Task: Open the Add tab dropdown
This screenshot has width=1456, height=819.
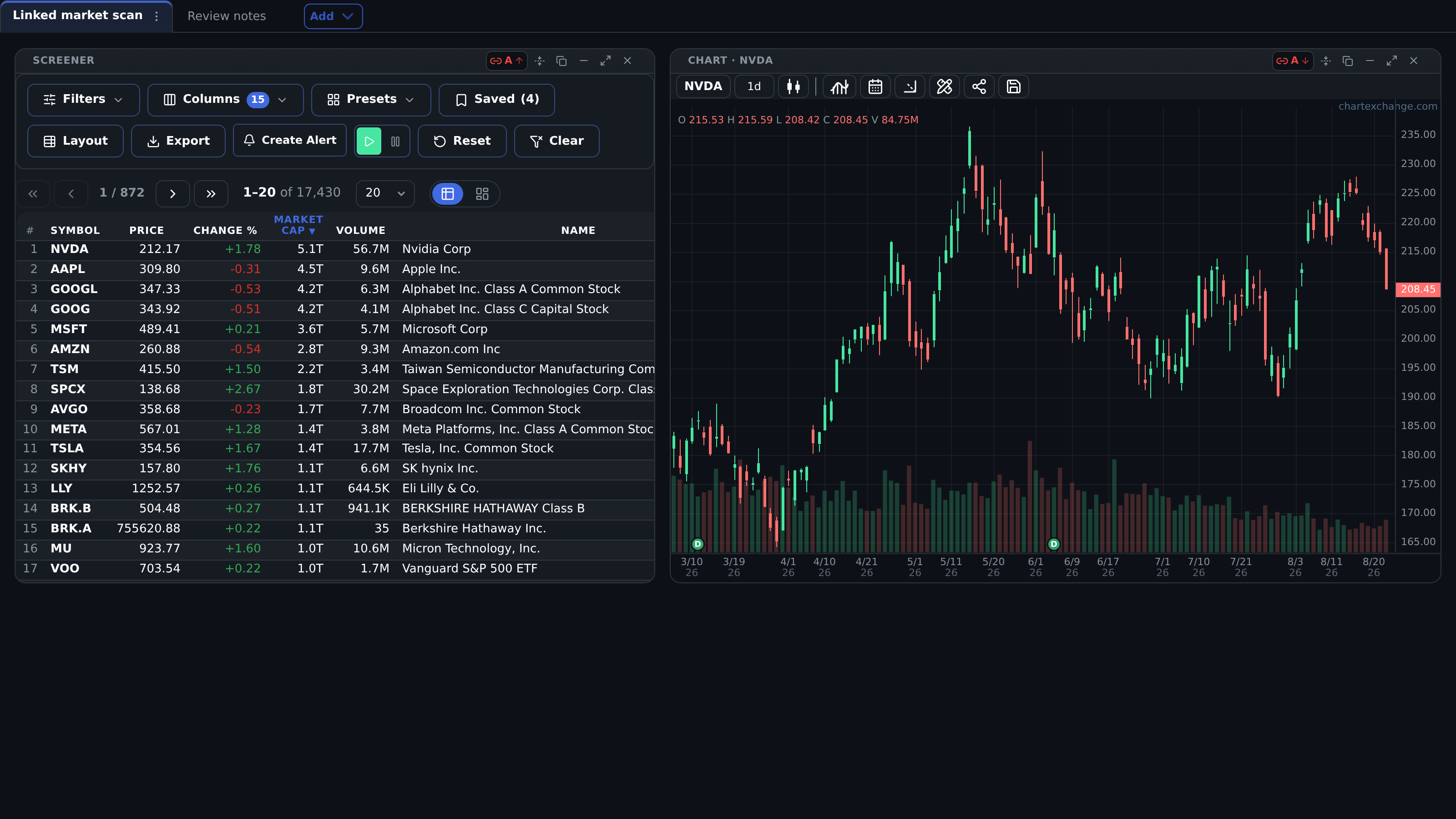Action: 333,16
